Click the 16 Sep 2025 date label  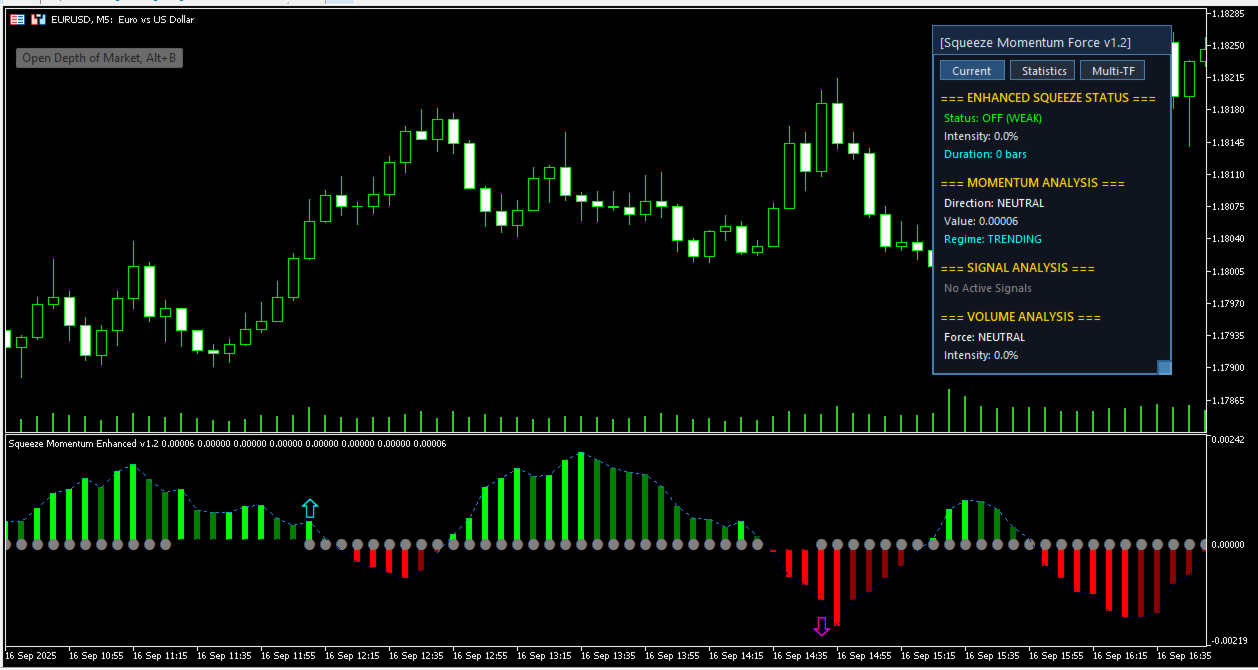coord(33,656)
